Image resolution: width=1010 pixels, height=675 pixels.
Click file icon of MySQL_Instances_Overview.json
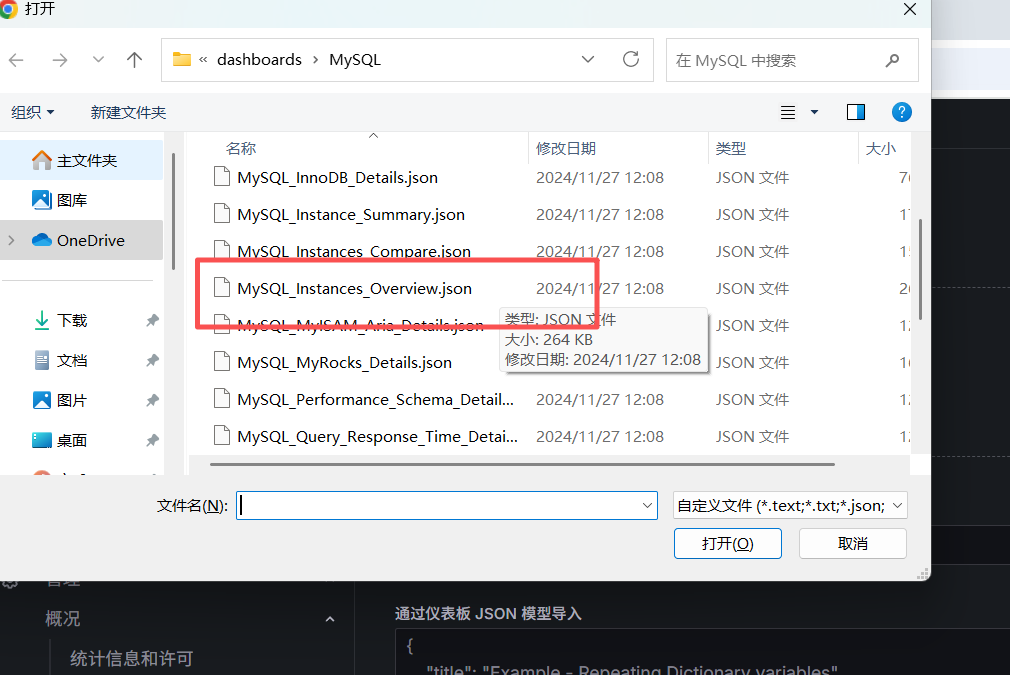point(222,287)
